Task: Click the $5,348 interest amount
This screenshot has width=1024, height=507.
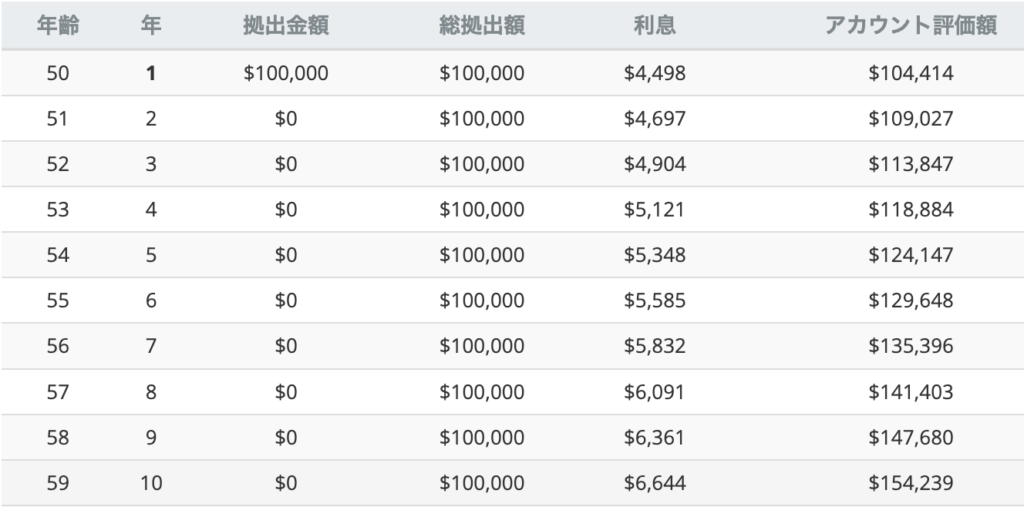Action: (x=654, y=255)
